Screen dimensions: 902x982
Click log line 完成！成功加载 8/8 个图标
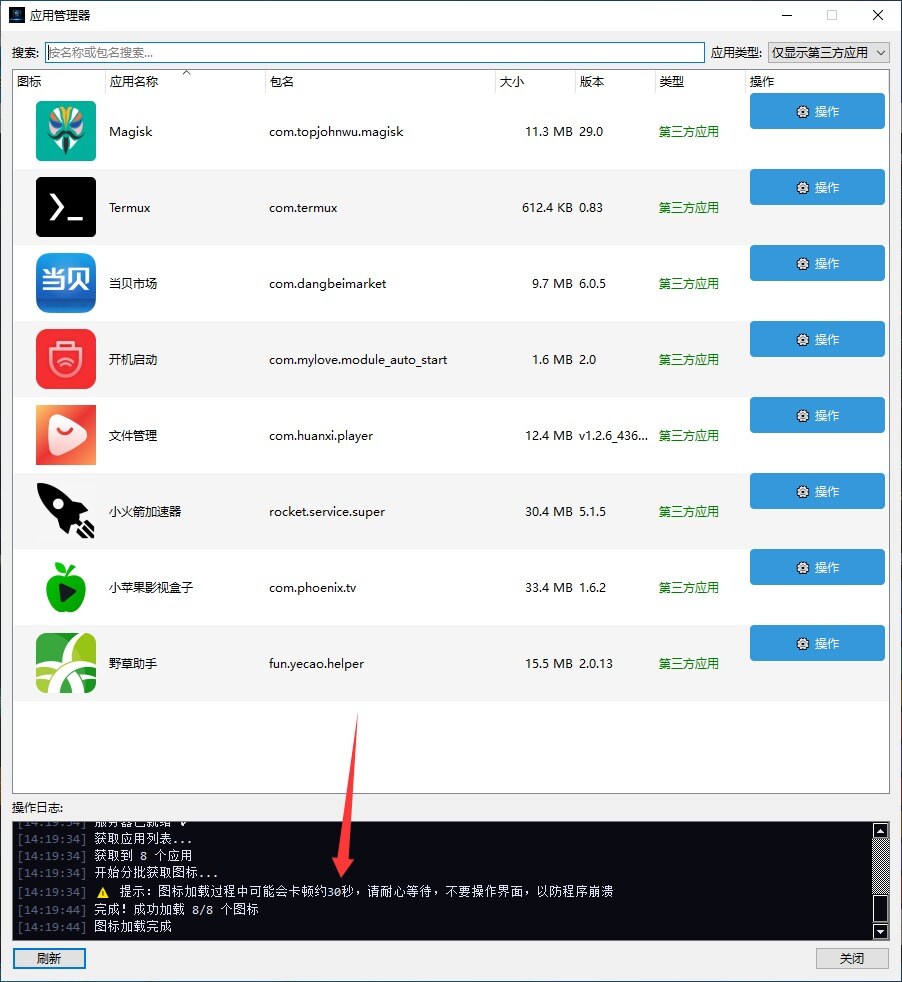pos(176,909)
